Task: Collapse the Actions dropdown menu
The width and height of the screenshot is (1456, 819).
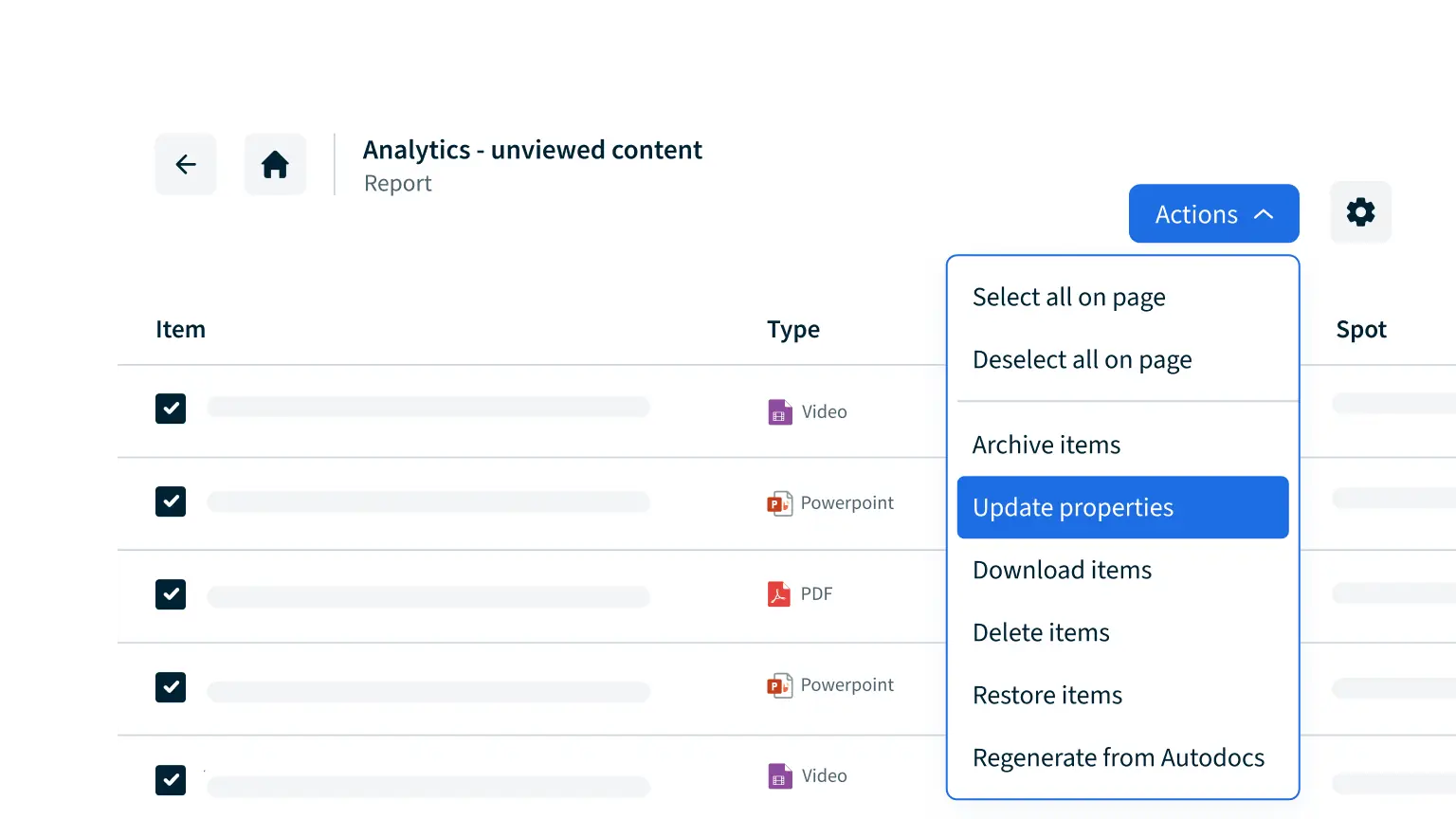Action: (x=1213, y=214)
